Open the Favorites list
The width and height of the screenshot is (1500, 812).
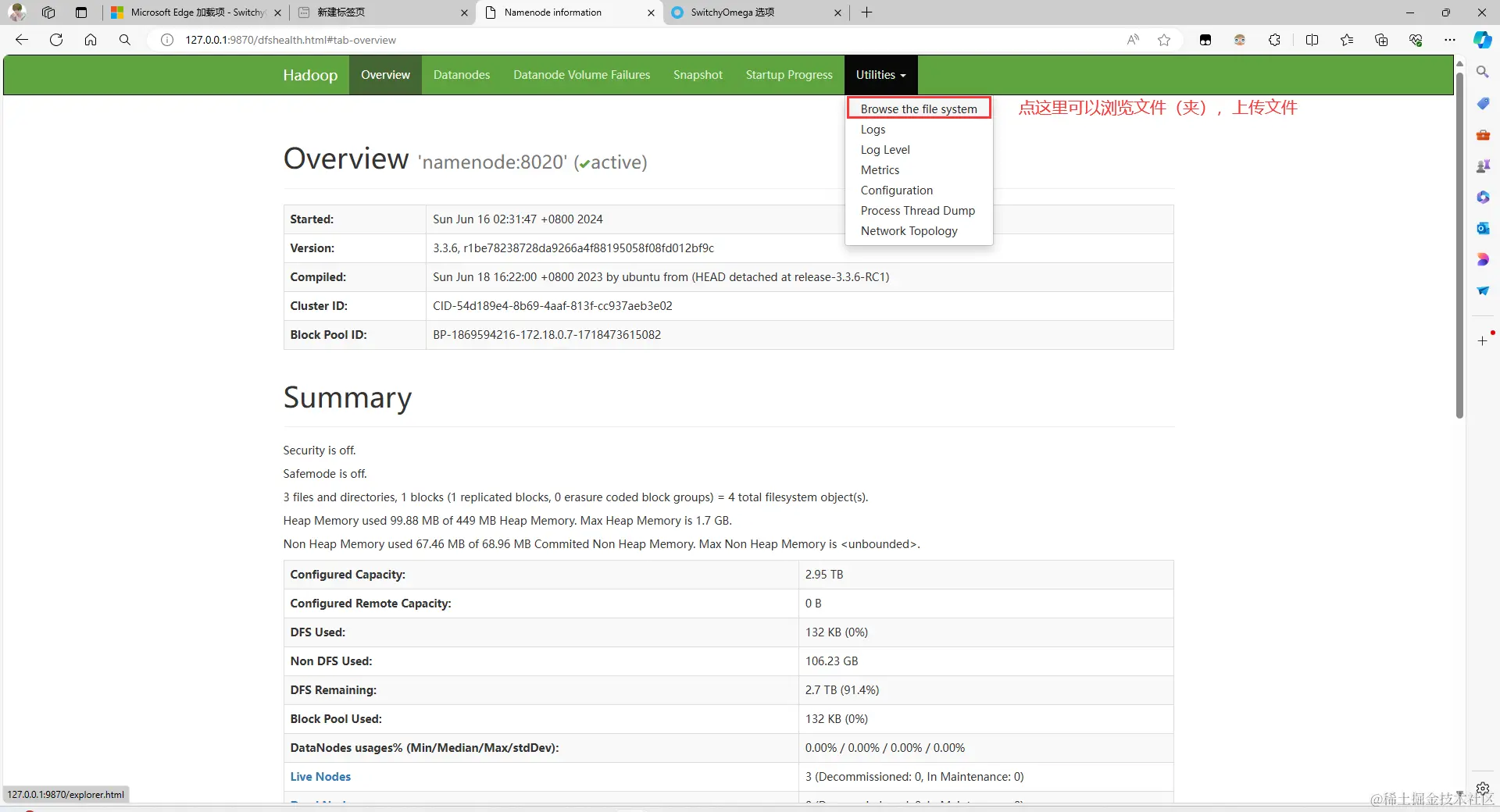pyautogui.click(x=1347, y=40)
